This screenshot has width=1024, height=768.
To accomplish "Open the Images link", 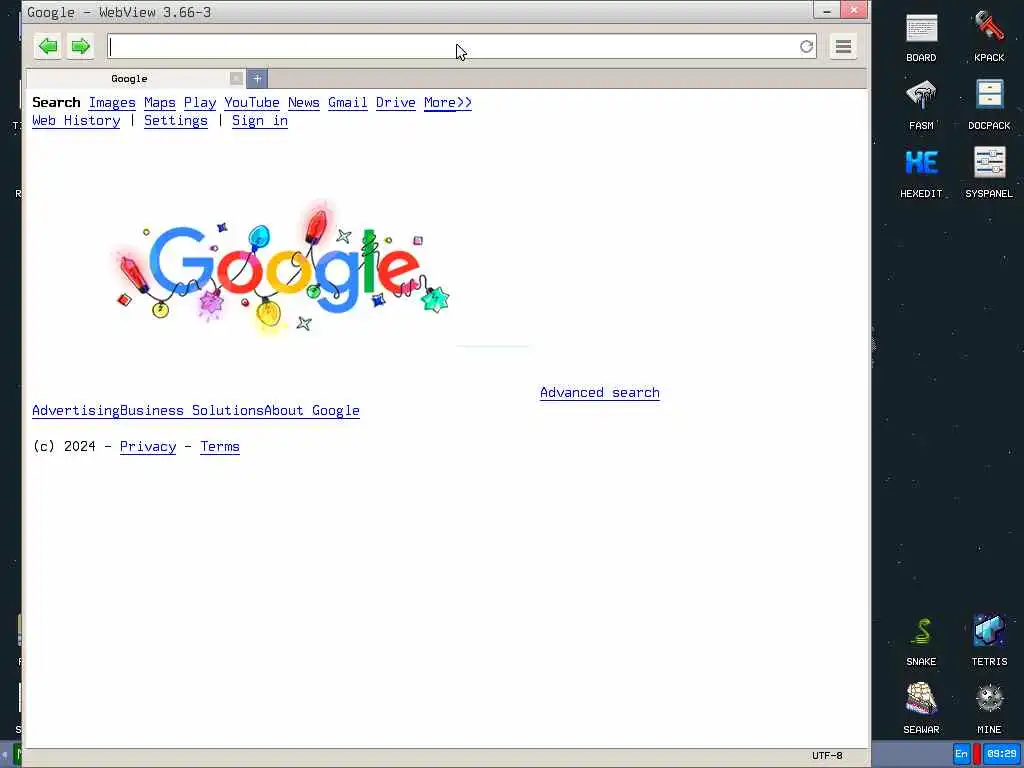I will coord(112,103).
